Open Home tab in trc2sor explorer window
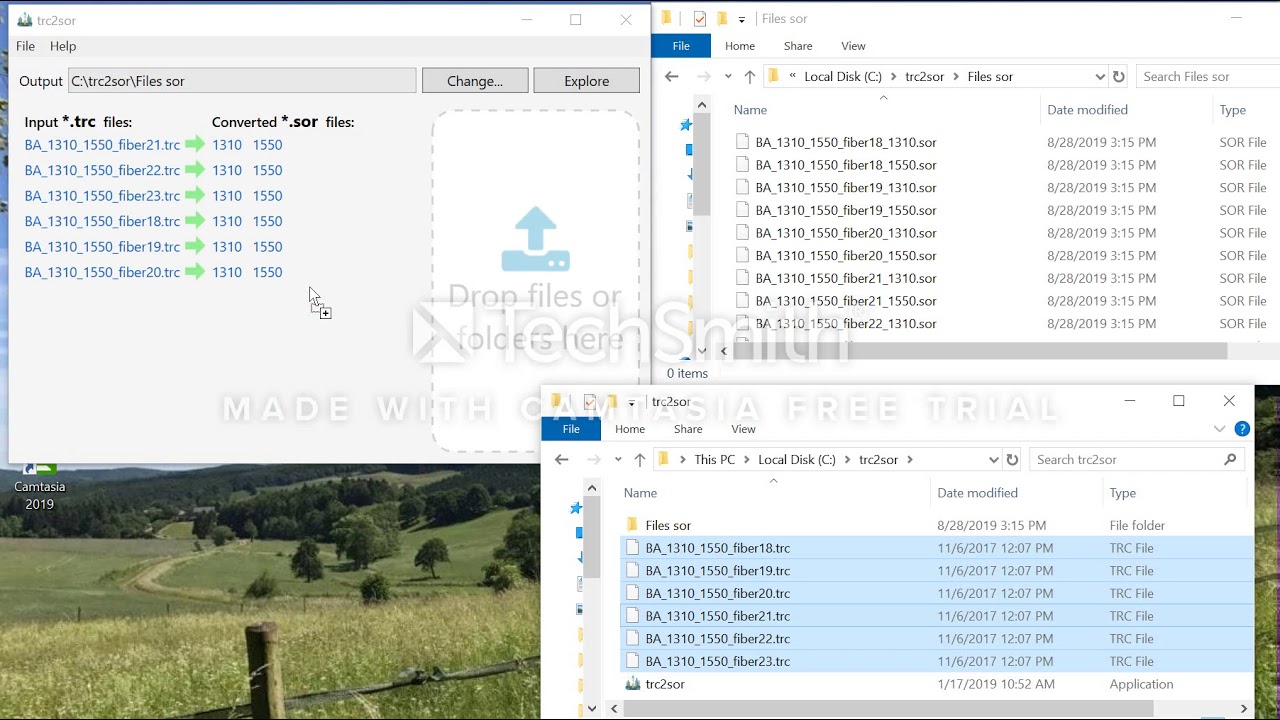 pos(630,429)
